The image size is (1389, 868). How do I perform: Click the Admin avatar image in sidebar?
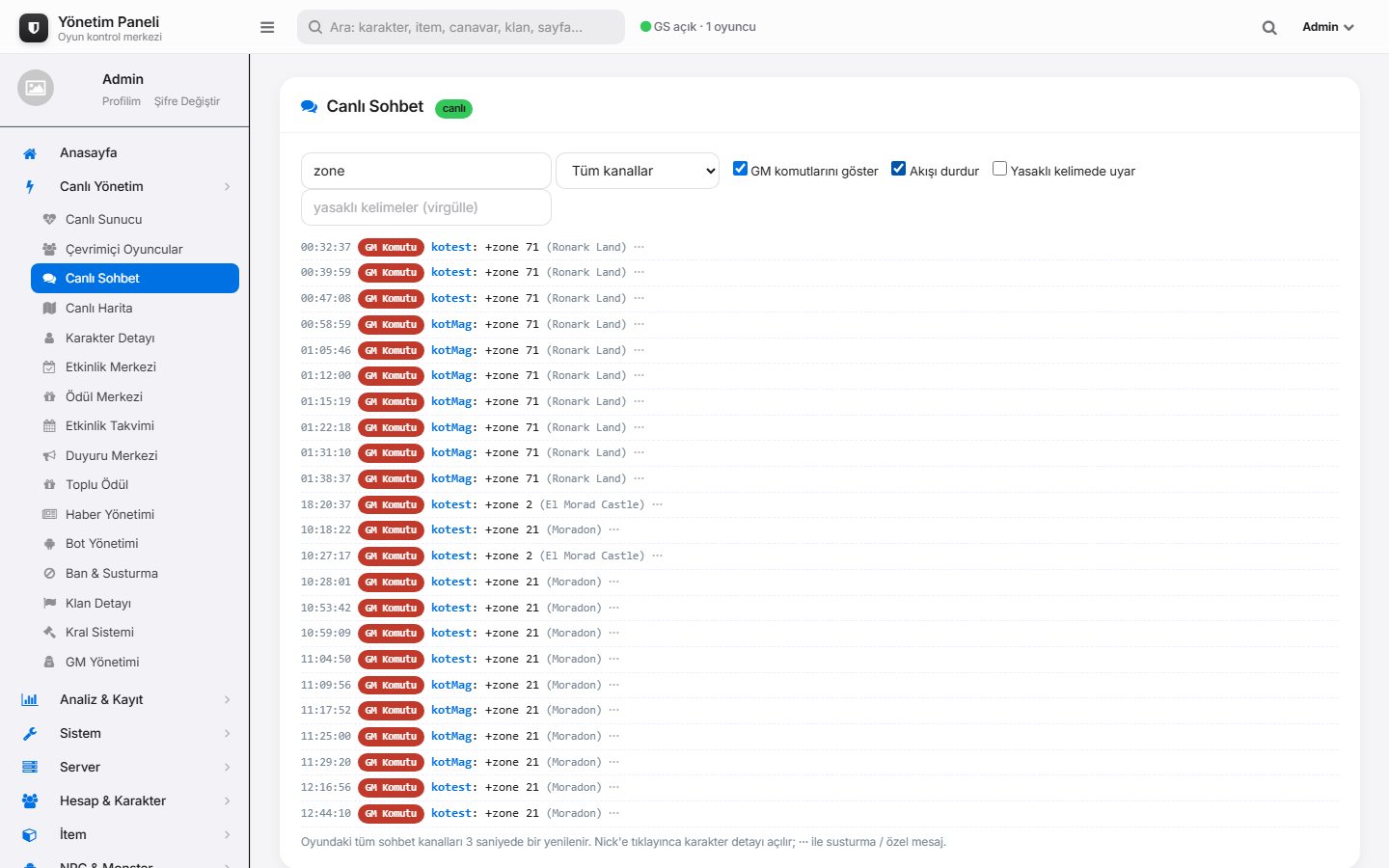click(36, 88)
